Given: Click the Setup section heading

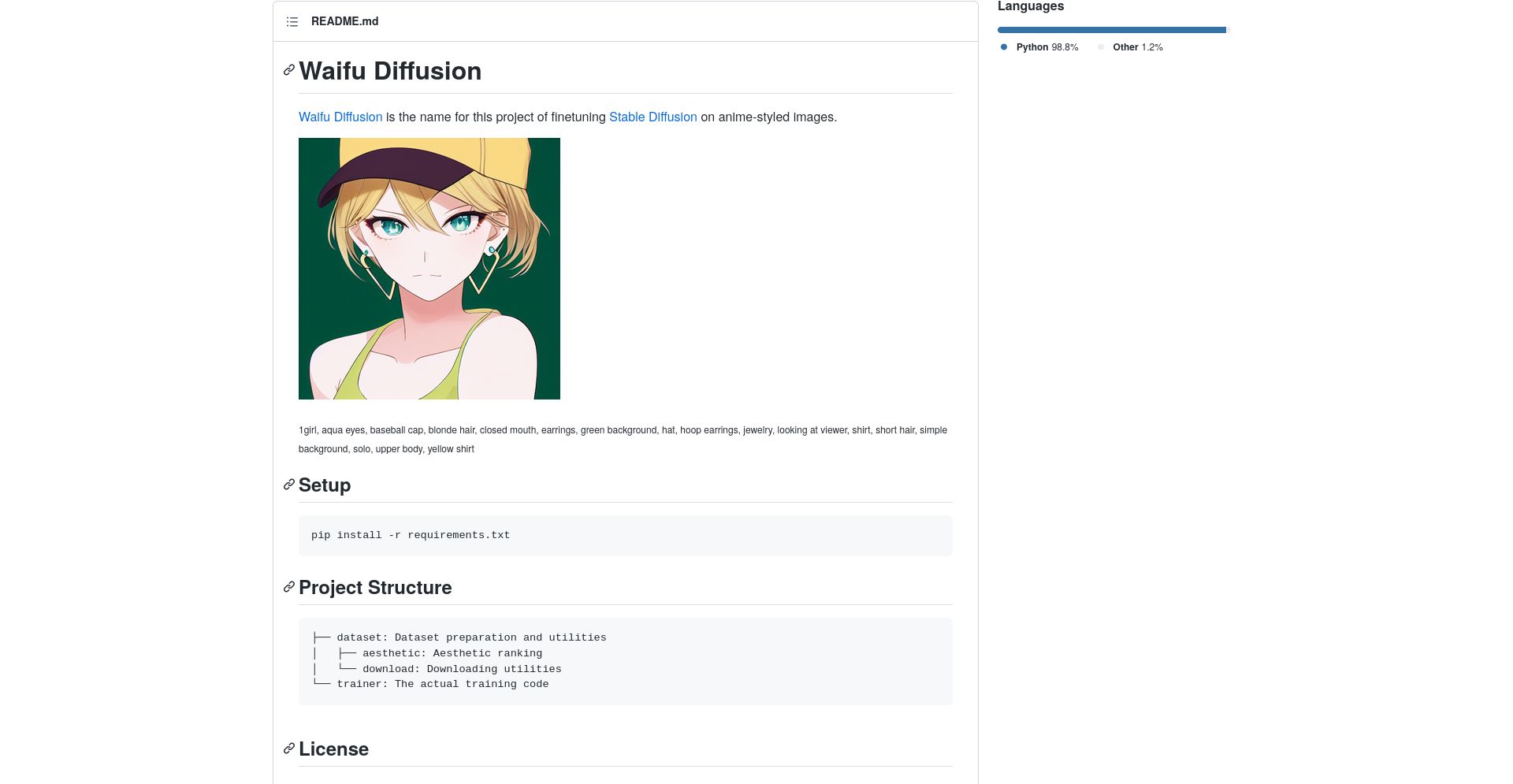Looking at the screenshot, I should click(325, 485).
